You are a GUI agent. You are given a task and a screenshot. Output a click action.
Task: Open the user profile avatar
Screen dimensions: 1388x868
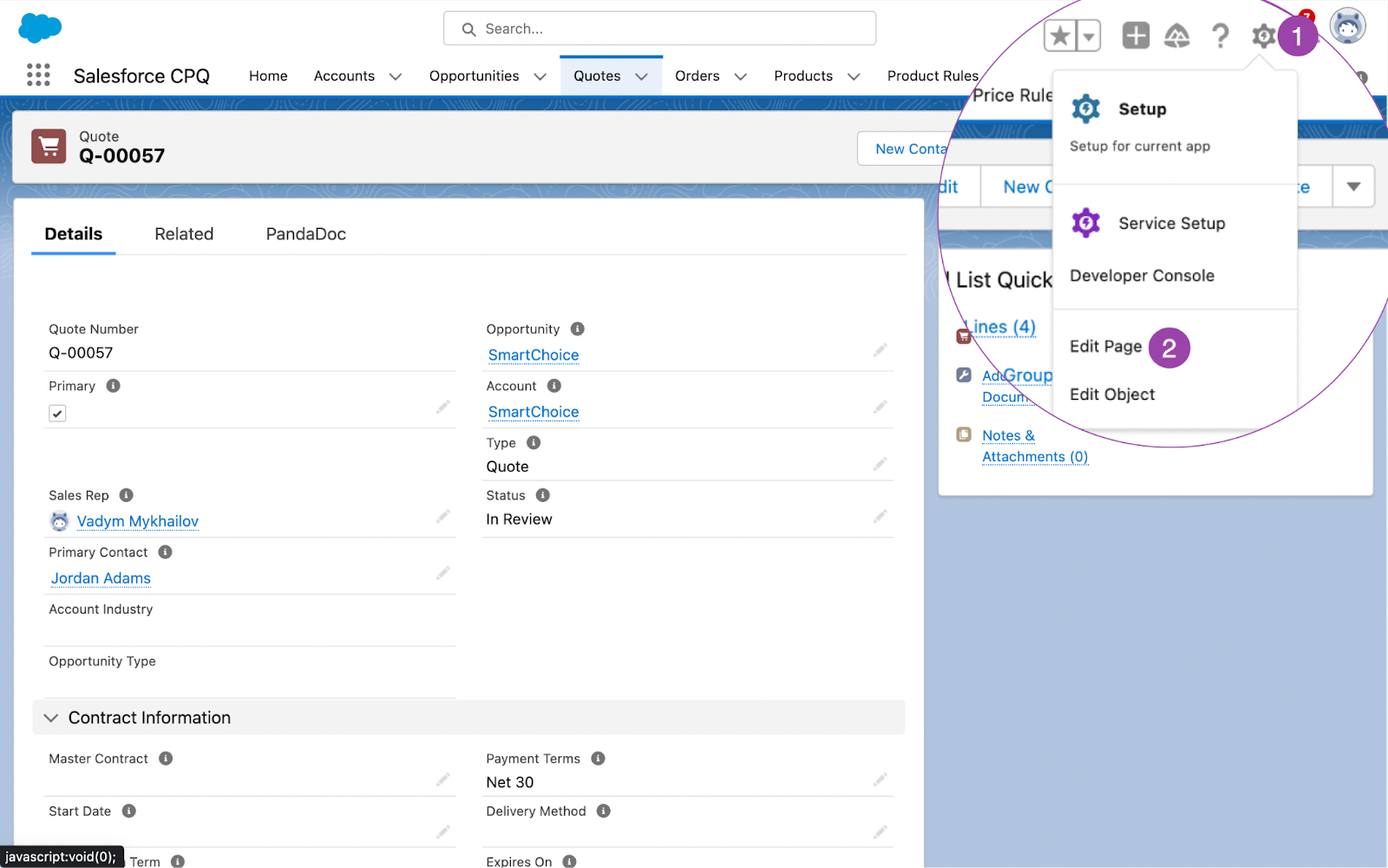[1347, 27]
